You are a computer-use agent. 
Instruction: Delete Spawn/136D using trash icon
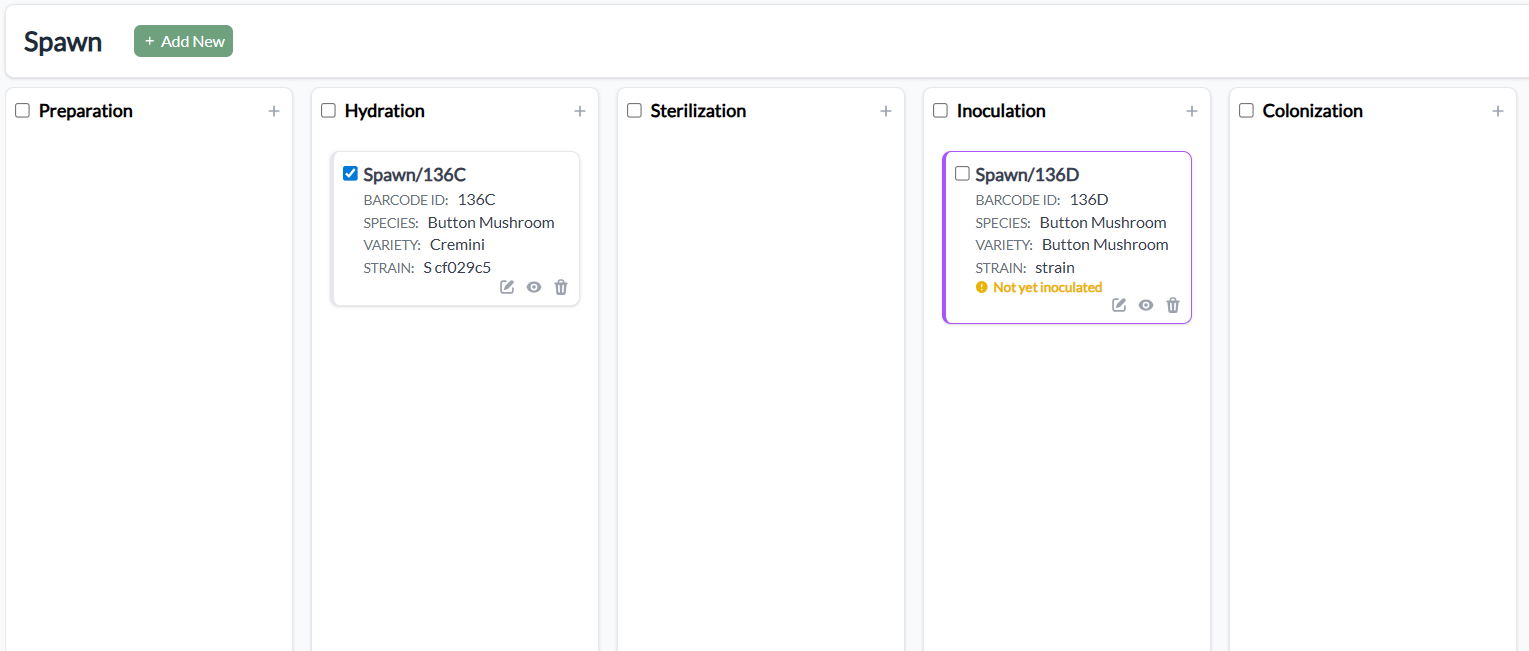click(1173, 305)
